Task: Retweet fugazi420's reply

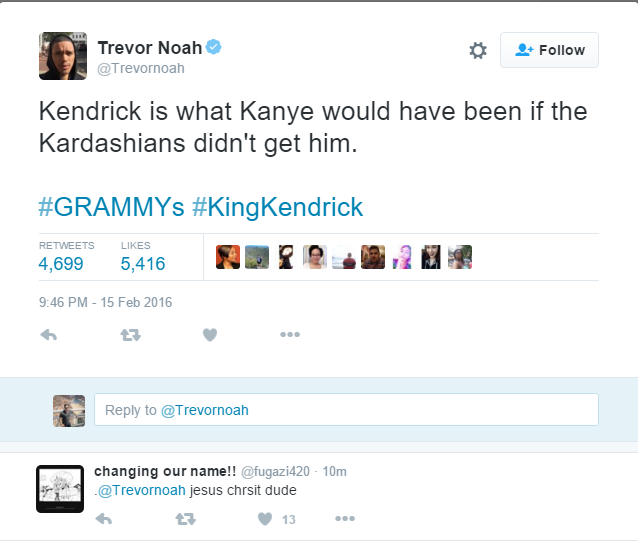Action: (x=185, y=519)
